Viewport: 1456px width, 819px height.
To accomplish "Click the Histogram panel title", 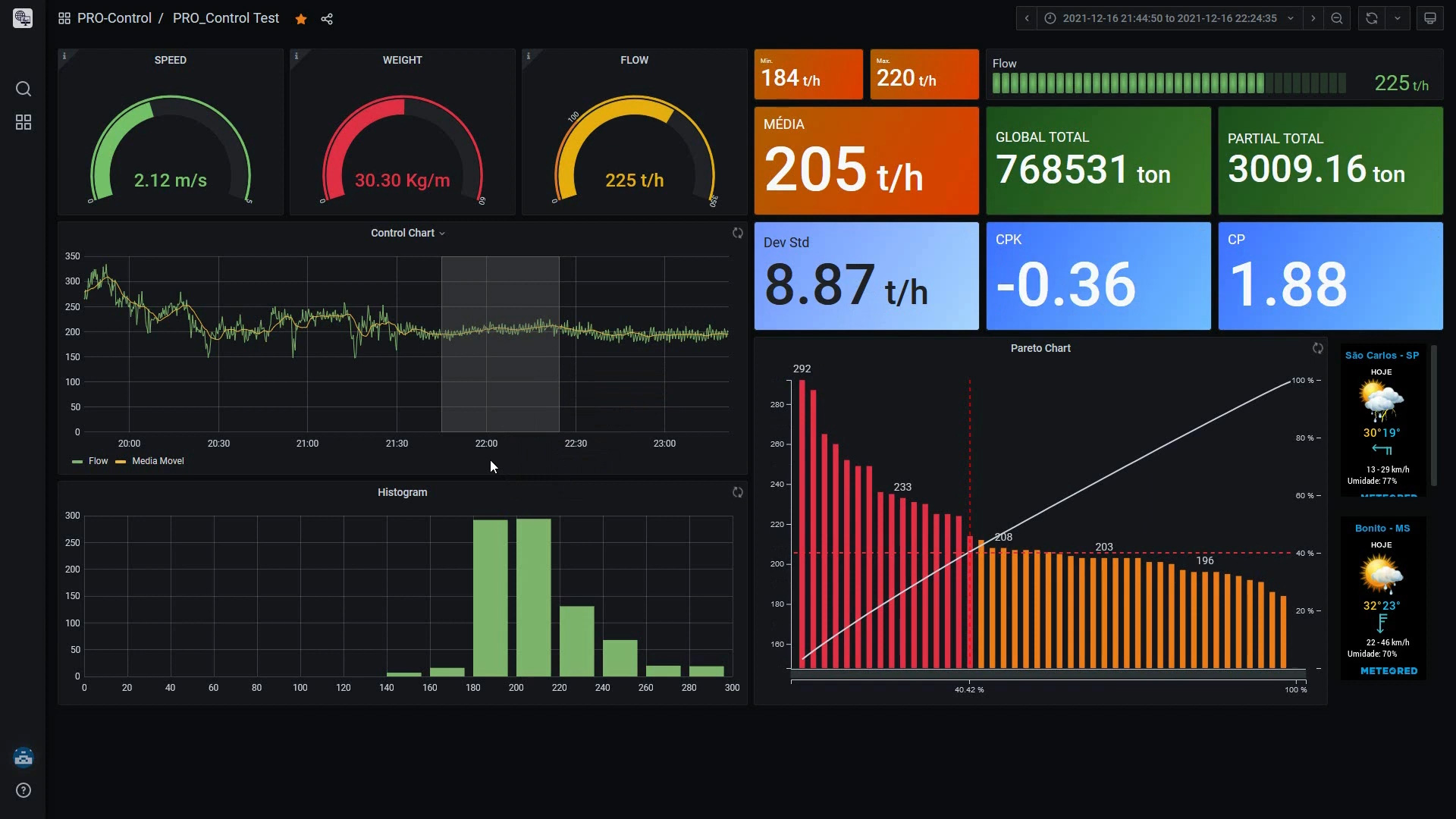I will click(403, 492).
